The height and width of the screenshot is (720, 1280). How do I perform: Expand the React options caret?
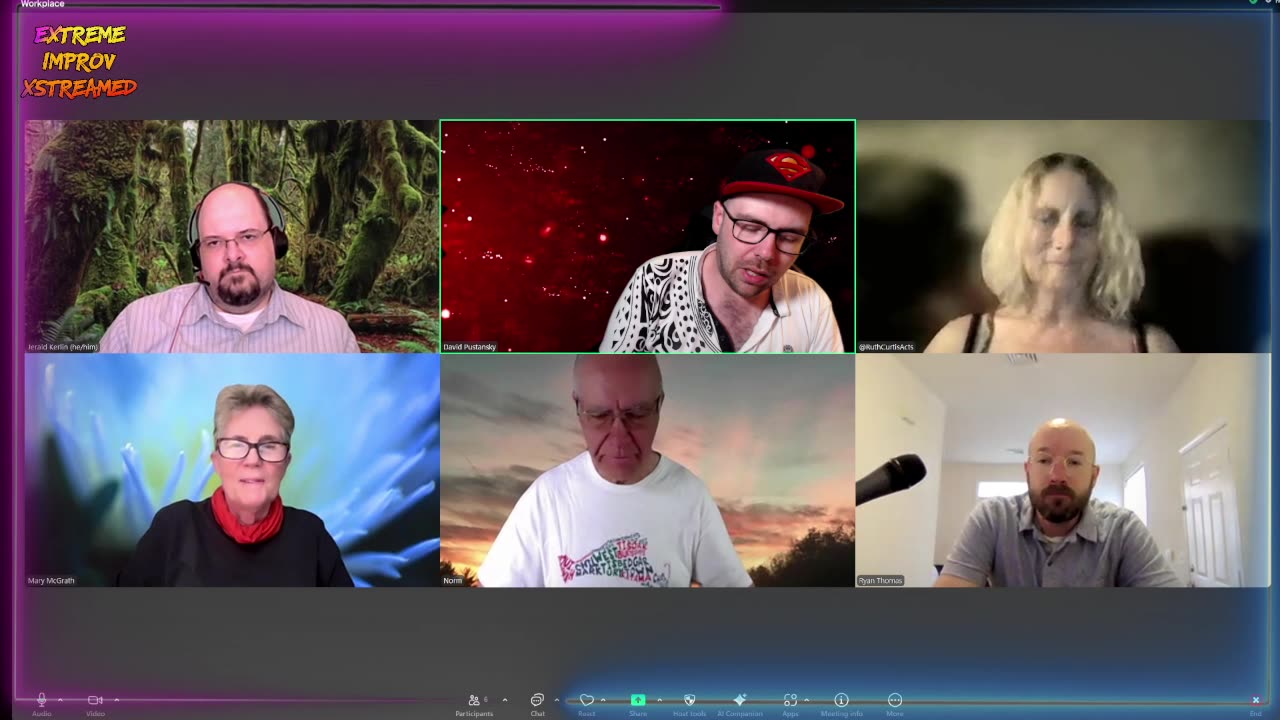pos(603,700)
